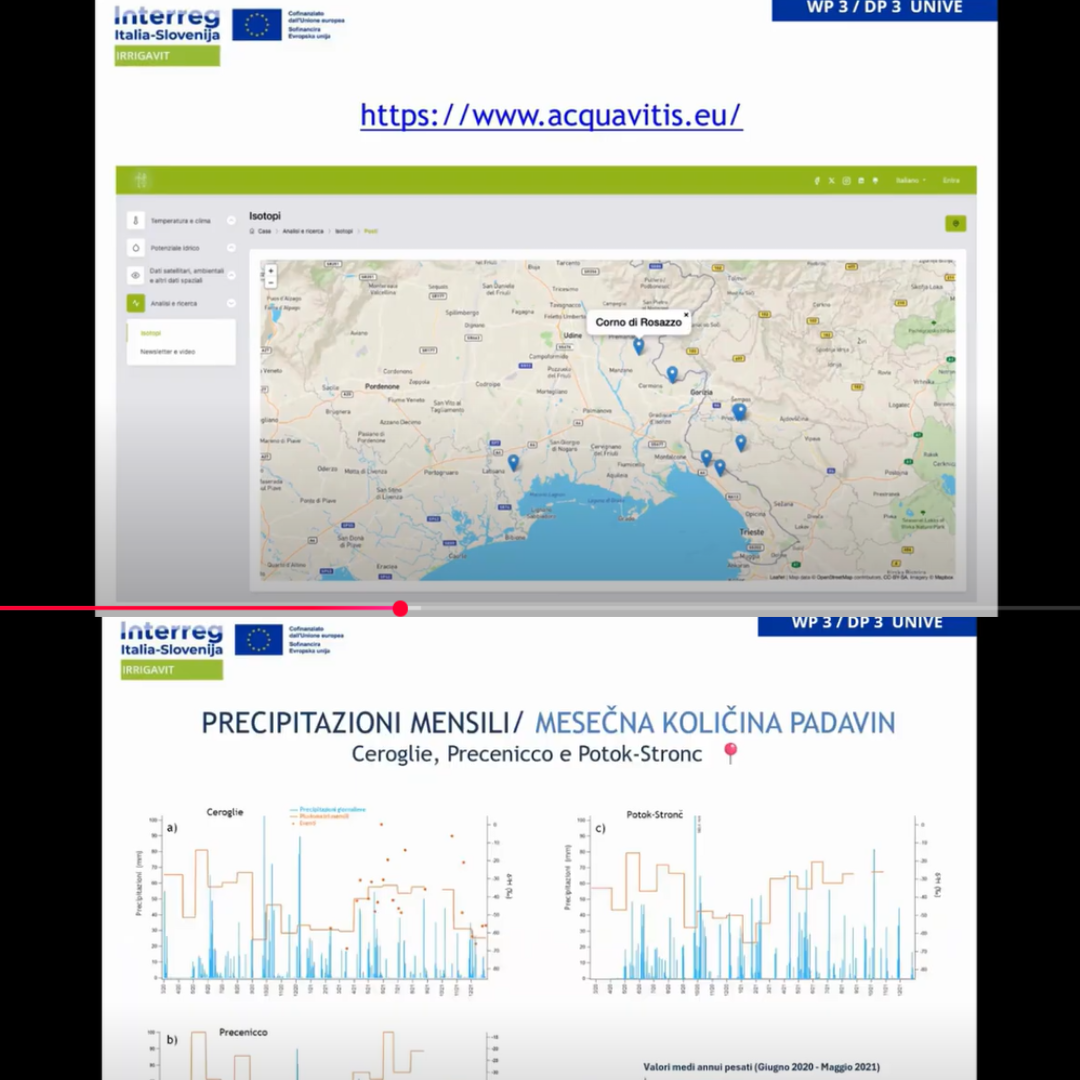The width and height of the screenshot is (1080, 1080).
Task: Click the YouTube icon in the header
Action: coord(861,180)
